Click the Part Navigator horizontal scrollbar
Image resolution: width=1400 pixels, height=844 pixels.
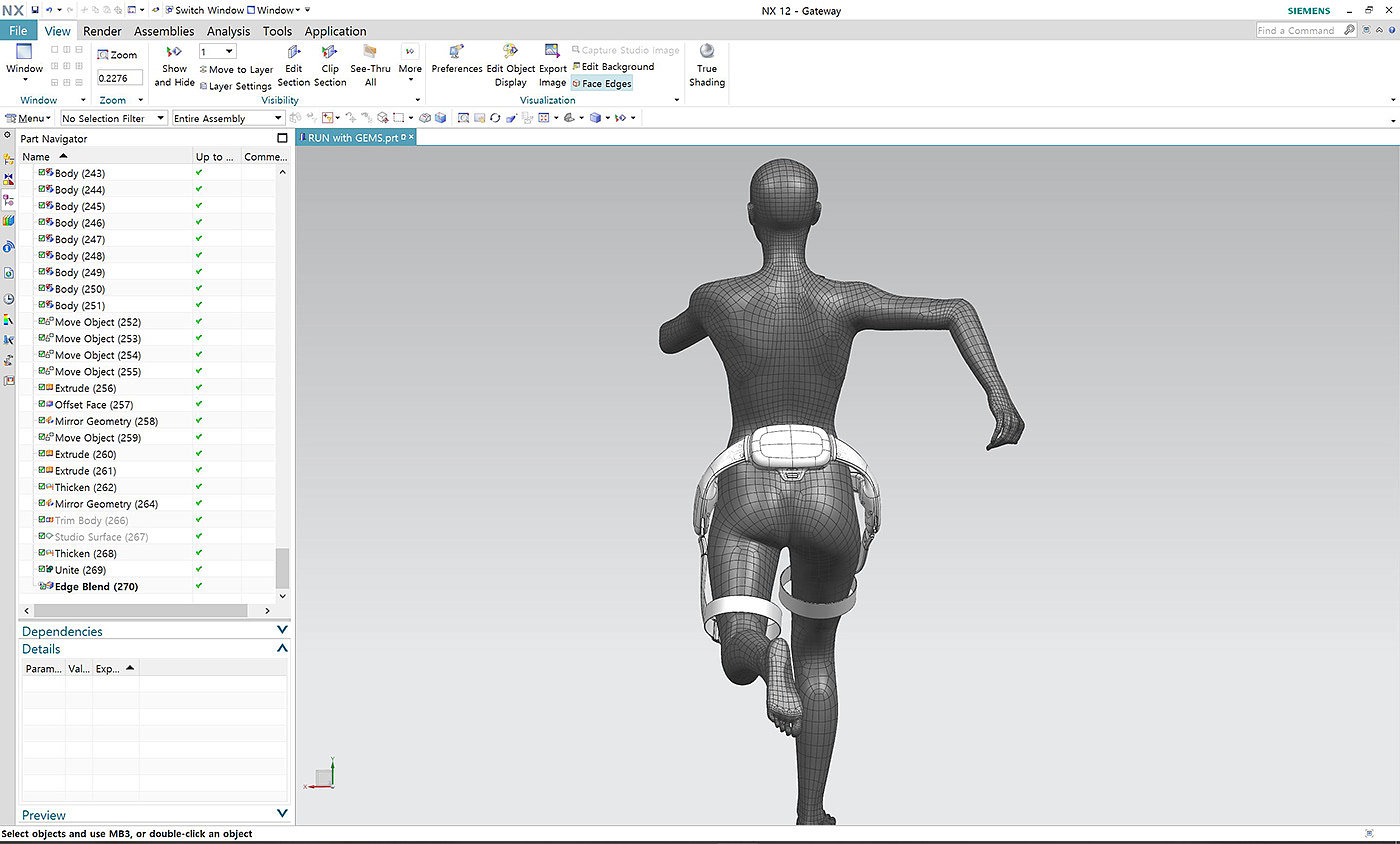pos(142,610)
